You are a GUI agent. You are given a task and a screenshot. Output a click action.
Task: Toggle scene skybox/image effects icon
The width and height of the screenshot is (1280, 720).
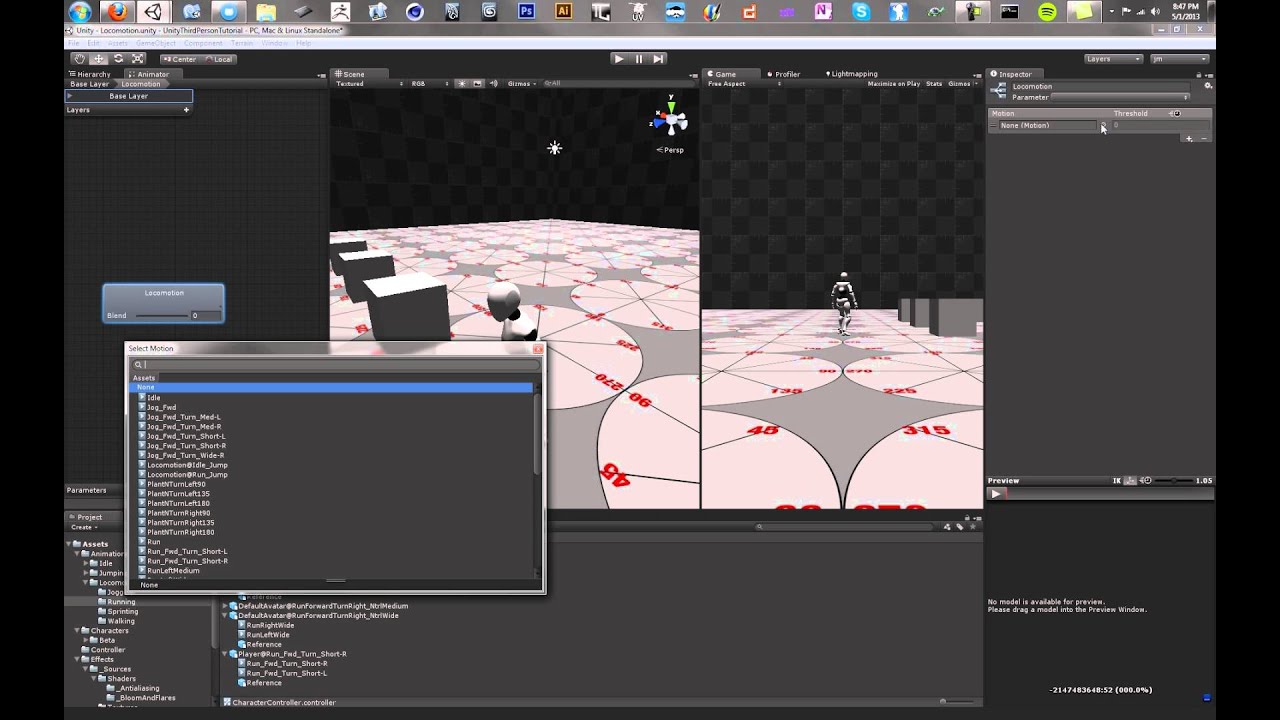(478, 84)
